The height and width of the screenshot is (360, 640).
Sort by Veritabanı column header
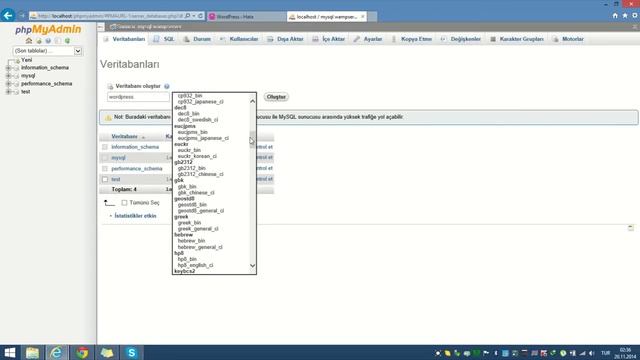(x=124, y=136)
